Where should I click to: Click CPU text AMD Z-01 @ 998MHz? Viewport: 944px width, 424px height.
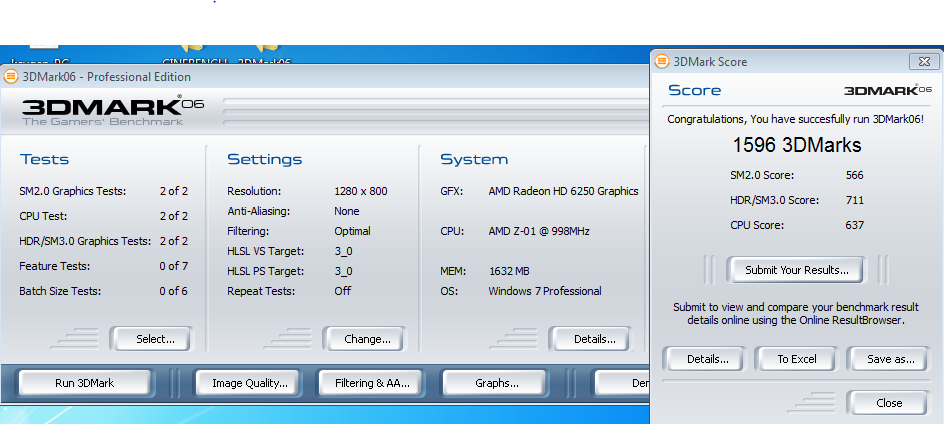click(x=538, y=231)
